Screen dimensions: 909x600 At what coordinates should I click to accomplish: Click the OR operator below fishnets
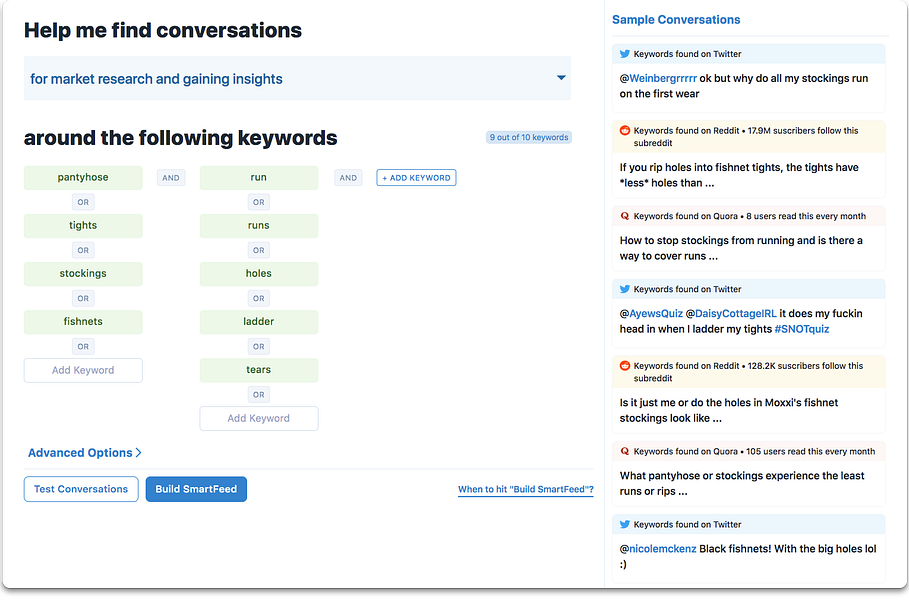pyautogui.click(x=83, y=347)
